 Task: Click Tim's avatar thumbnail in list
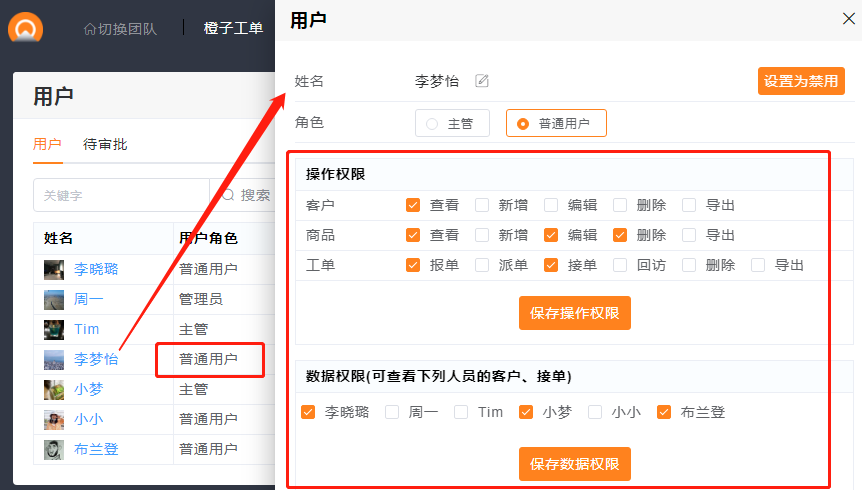click(x=54, y=329)
